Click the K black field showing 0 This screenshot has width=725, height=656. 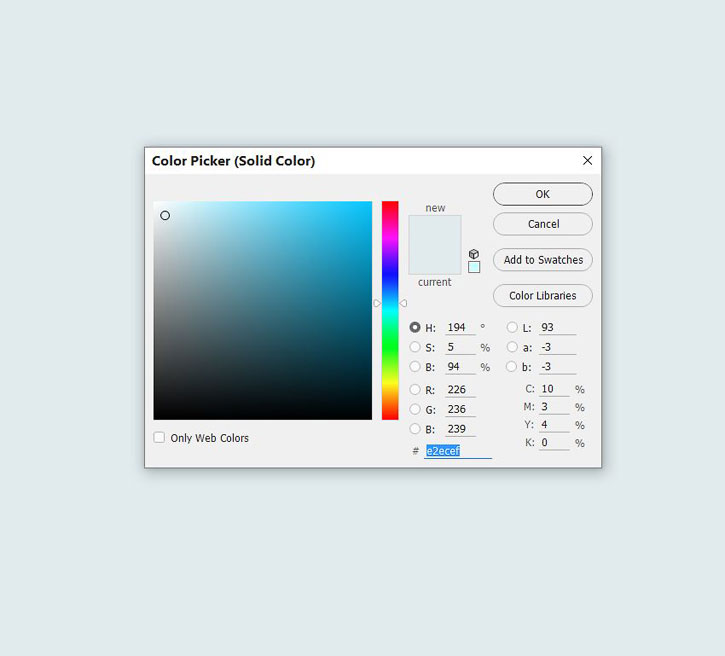(x=554, y=443)
